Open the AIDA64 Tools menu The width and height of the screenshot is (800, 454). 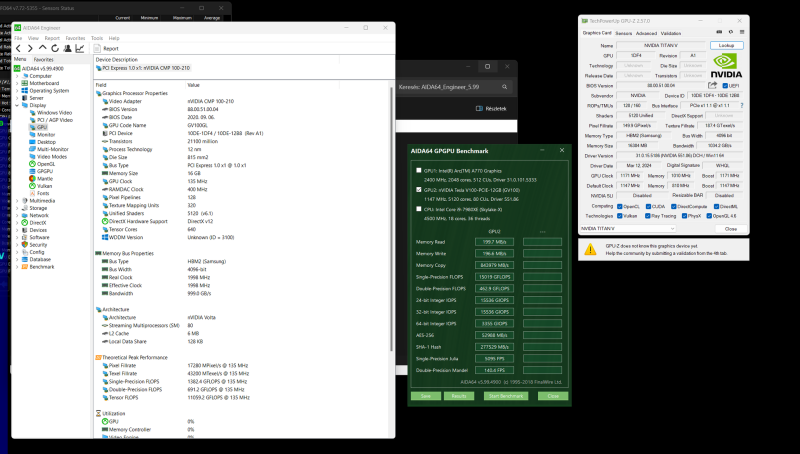(x=97, y=38)
